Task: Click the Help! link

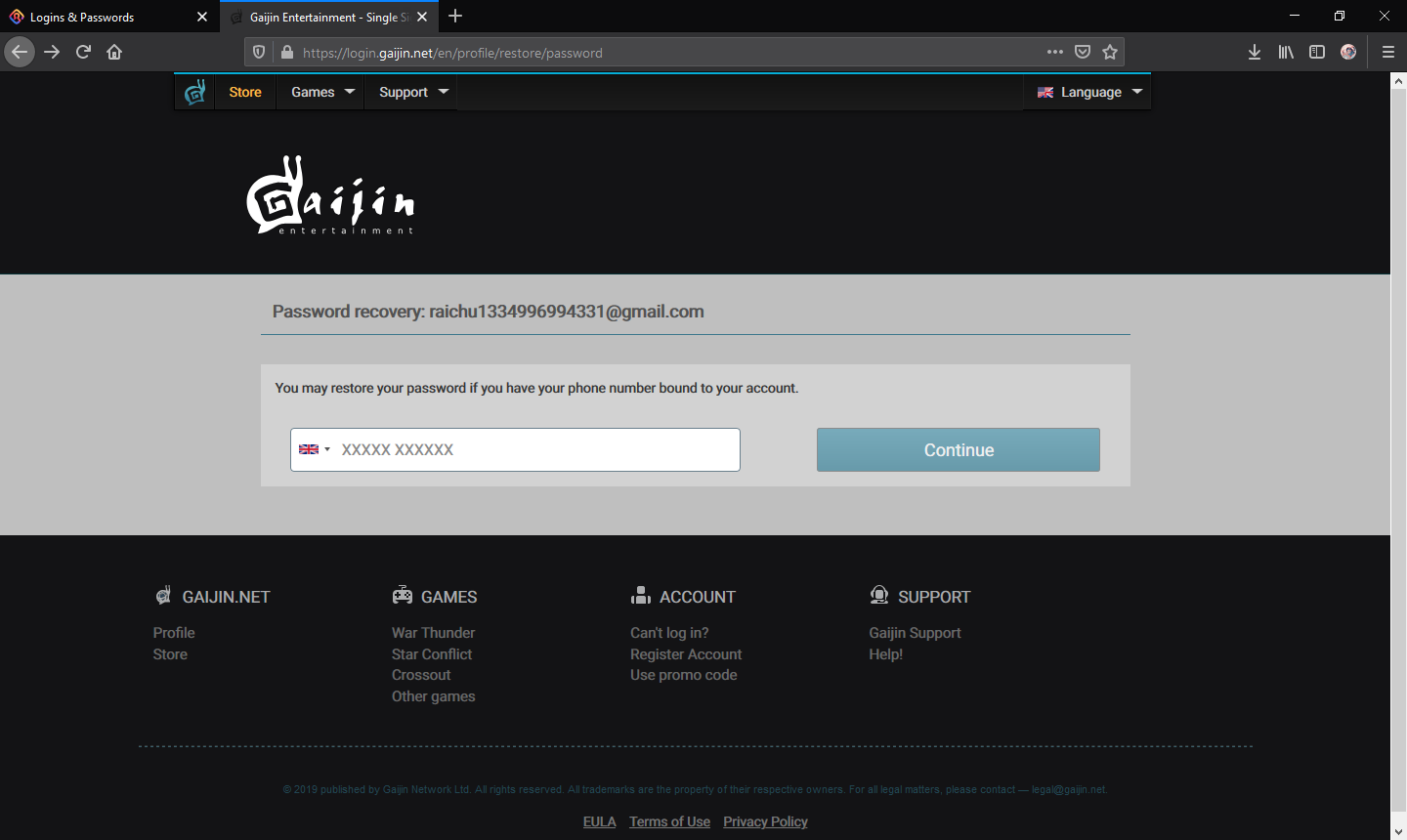Action: point(885,654)
